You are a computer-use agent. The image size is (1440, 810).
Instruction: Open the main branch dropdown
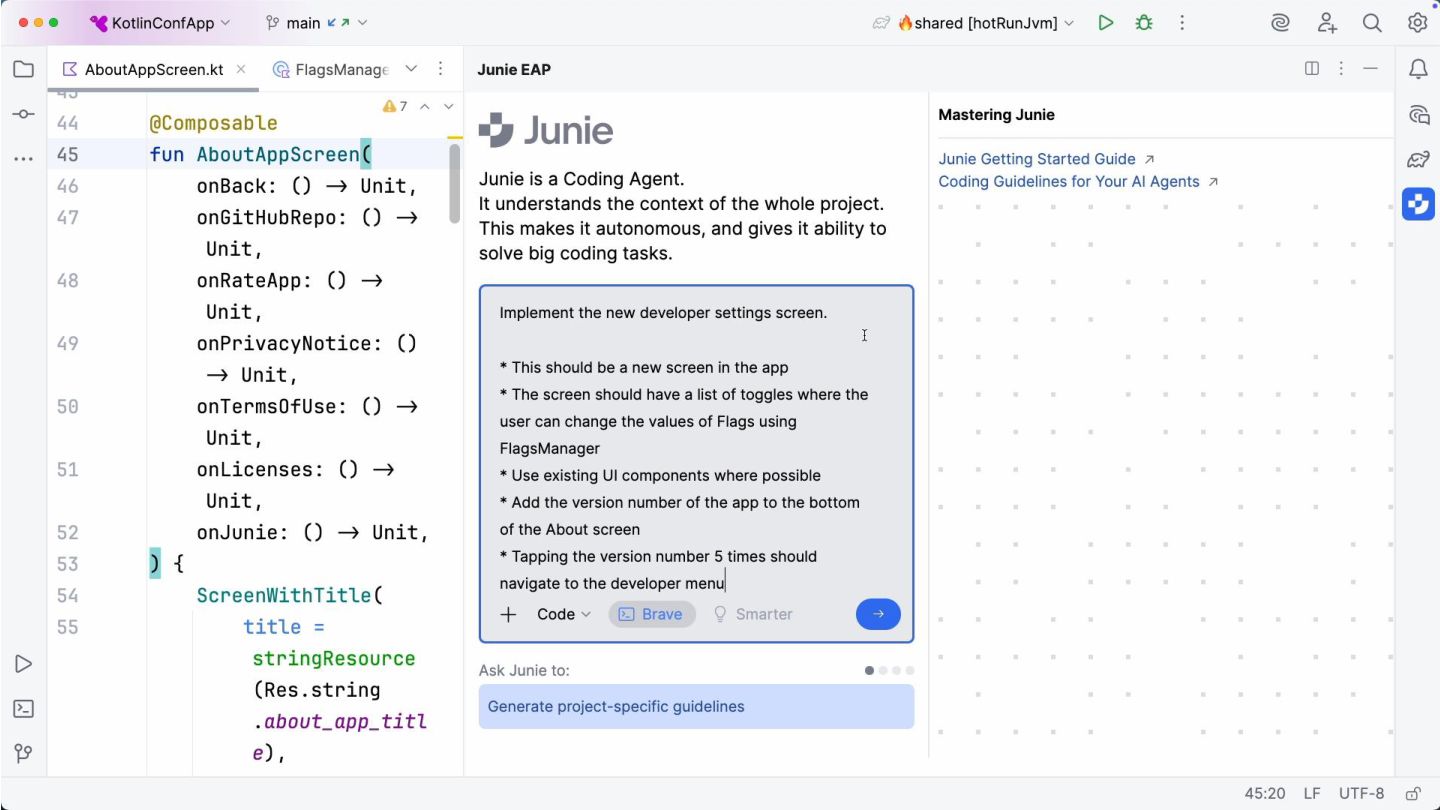point(316,22)
